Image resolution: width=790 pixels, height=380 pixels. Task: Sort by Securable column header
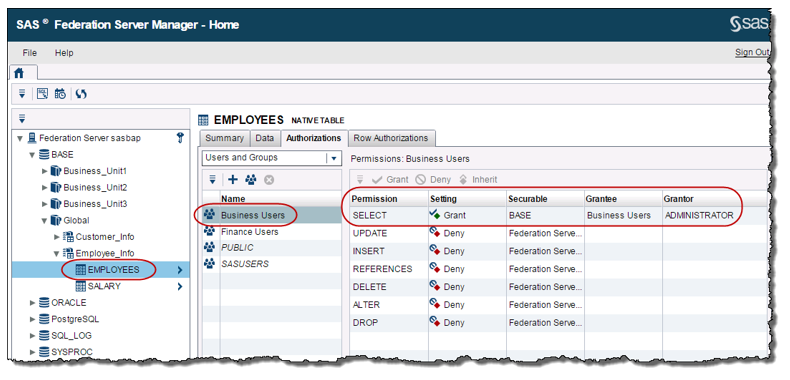click(x=545, y=199)
